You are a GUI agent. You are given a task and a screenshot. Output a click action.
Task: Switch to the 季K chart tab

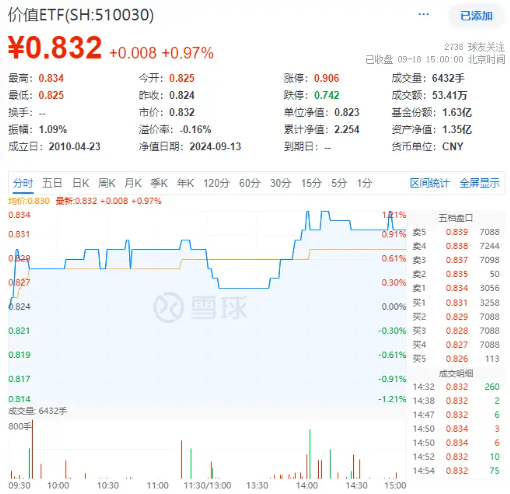pos(159,183)
